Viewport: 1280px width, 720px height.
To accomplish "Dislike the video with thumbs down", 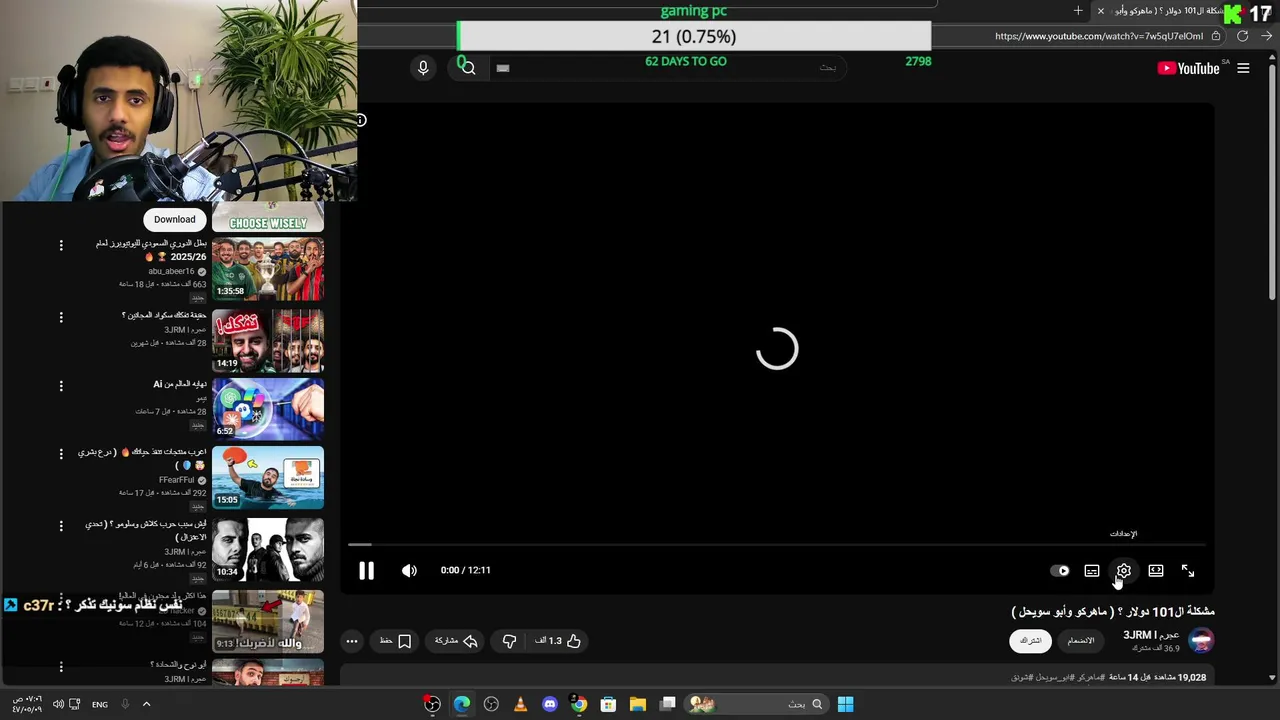I will point(509,641).
